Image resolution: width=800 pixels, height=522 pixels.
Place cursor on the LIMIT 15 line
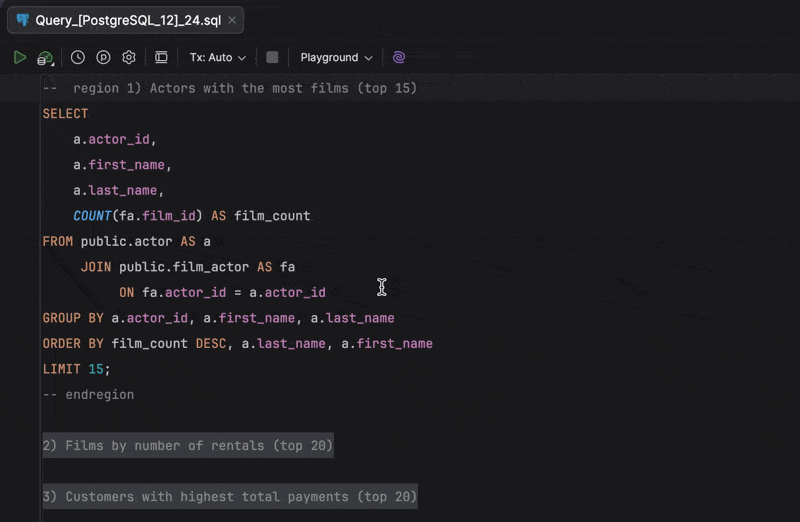coord(76,369)
